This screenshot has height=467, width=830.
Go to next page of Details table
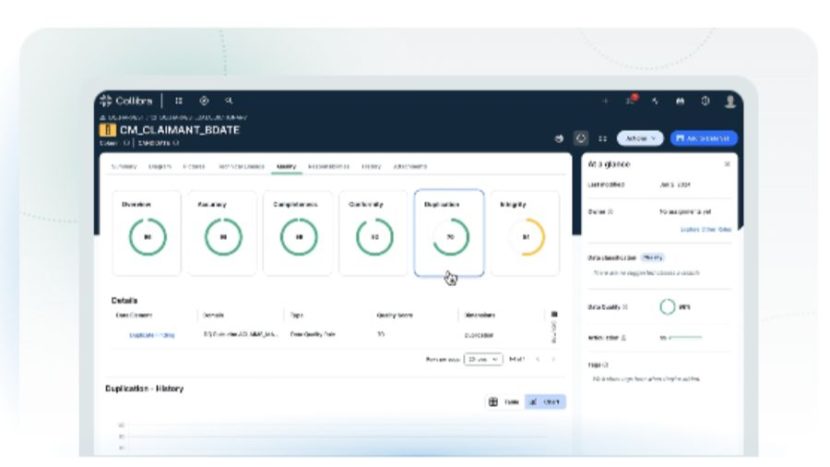554,359
